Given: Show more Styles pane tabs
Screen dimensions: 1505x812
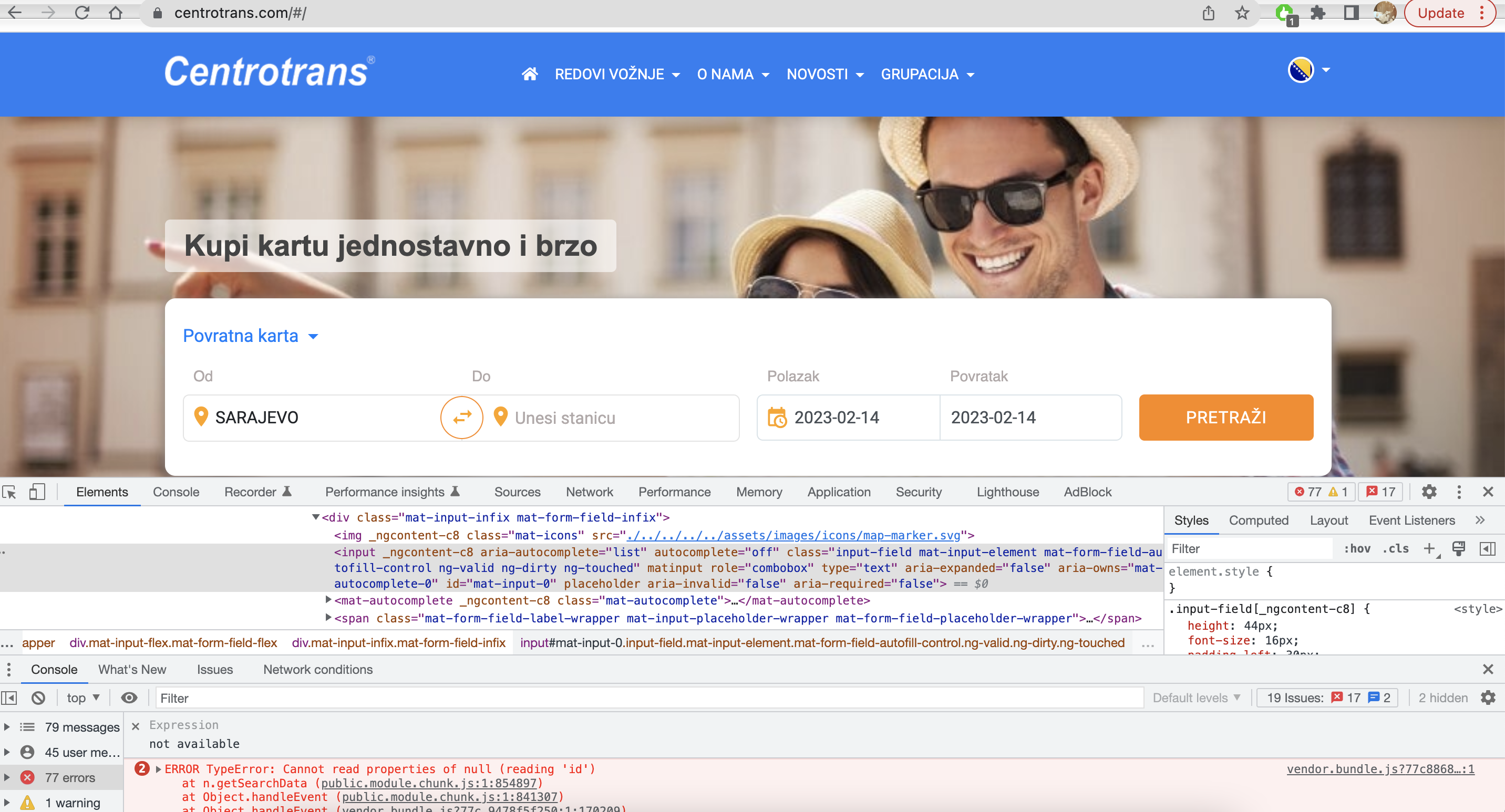Looking at the screenshot, I should (x=1479, y=520).
